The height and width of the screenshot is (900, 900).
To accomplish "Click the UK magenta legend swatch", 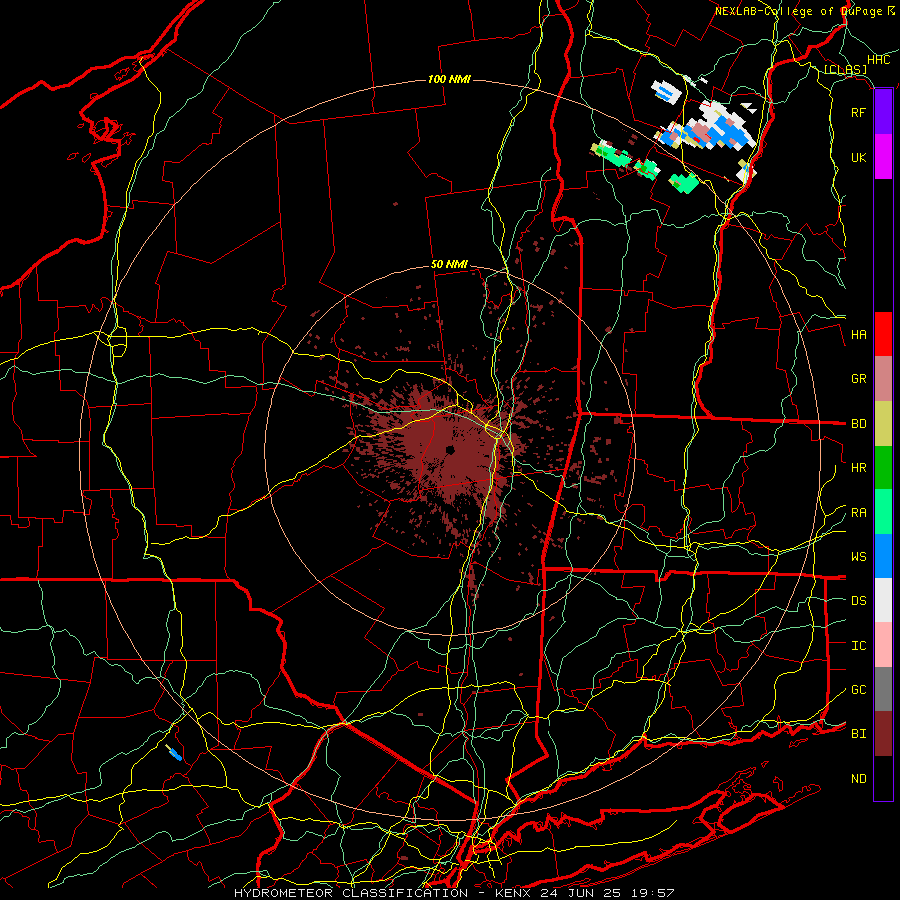I will [x=883, y=157].
